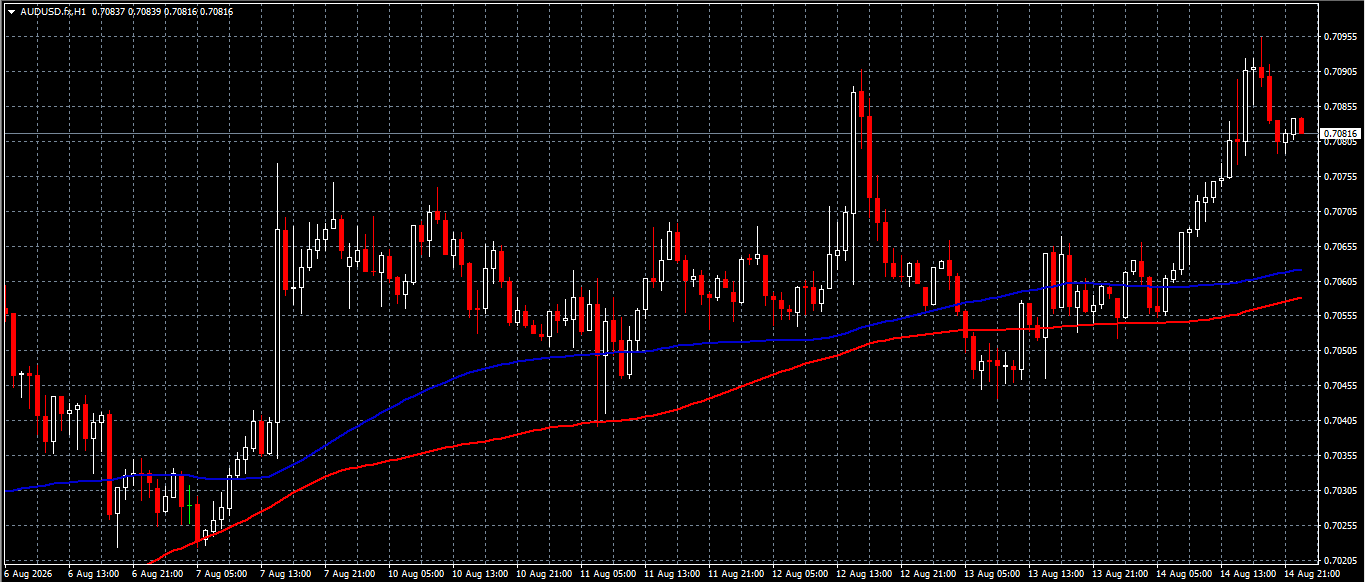Click the 0.70905 price axis label
Screen dimensions: 1366x582
point(1340,72)
